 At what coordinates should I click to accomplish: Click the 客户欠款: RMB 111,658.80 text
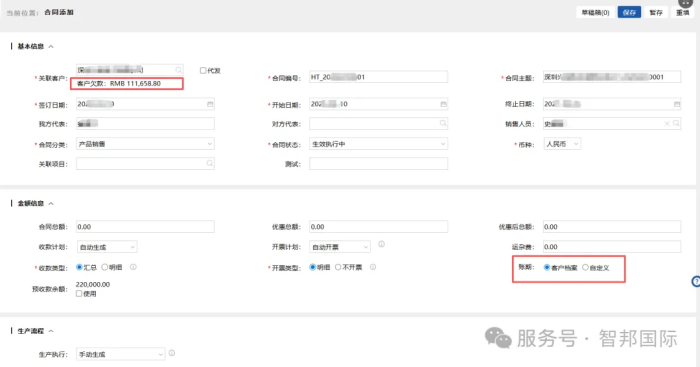(119, 83)
